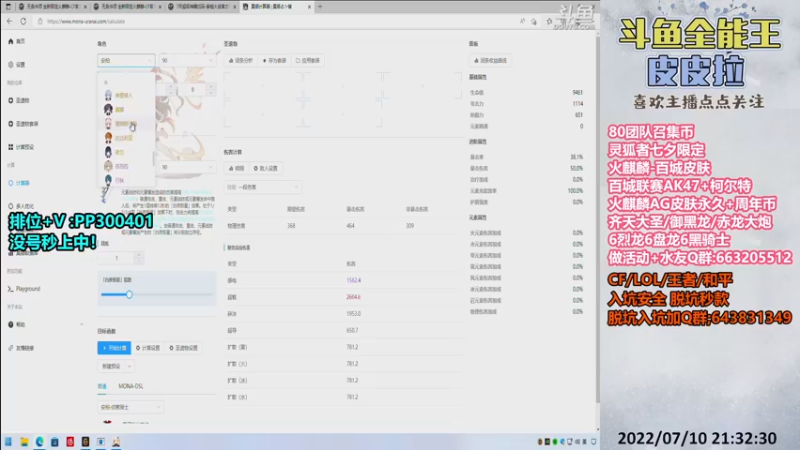Viewport: 800px width, 450px height.
Task: Open the artifact sets sidebar entry
Action: (23, 123)
